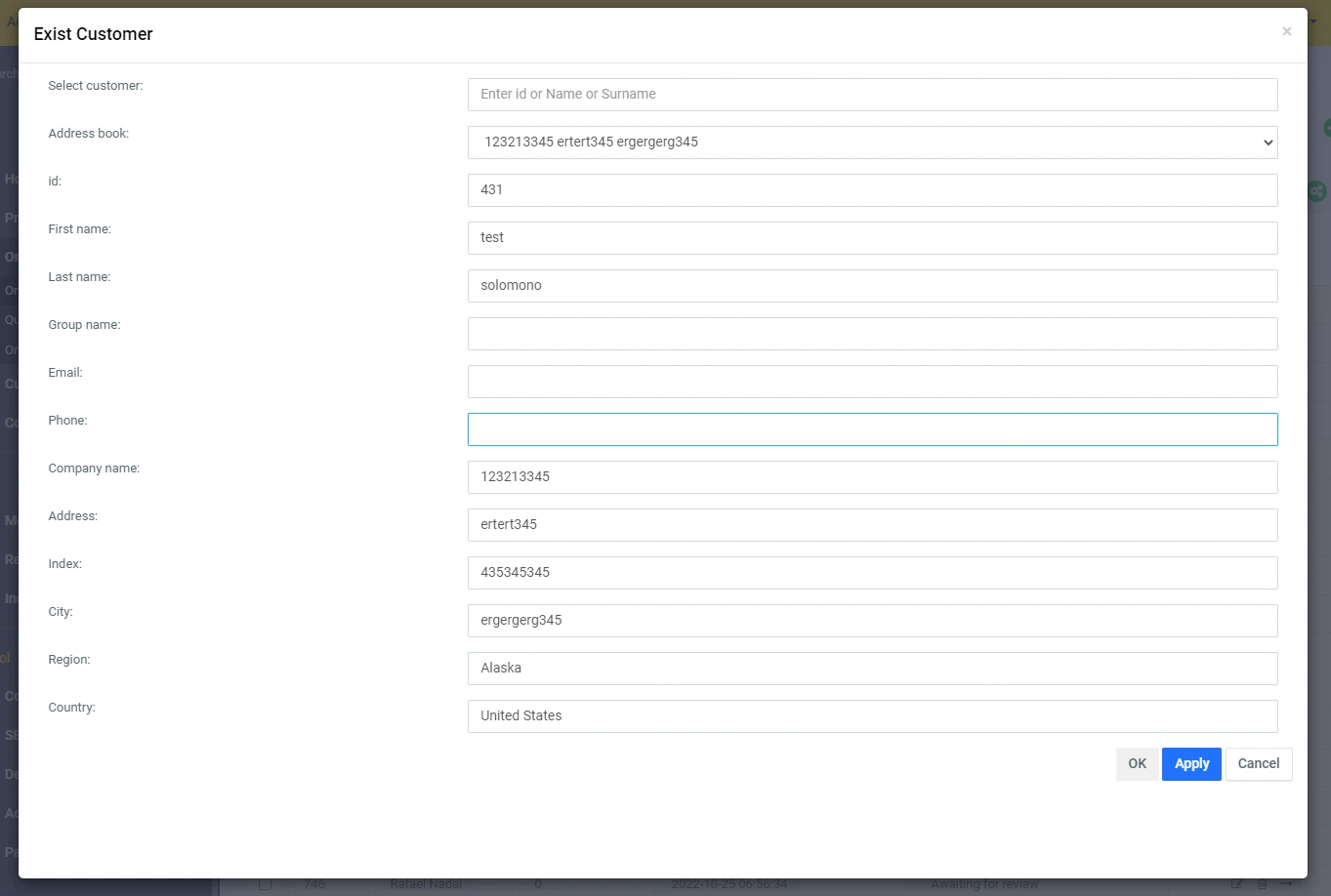1331x896 pixels.
Task: Click the edit icon in Rafael Nadal row
Action: point(1237,885)
